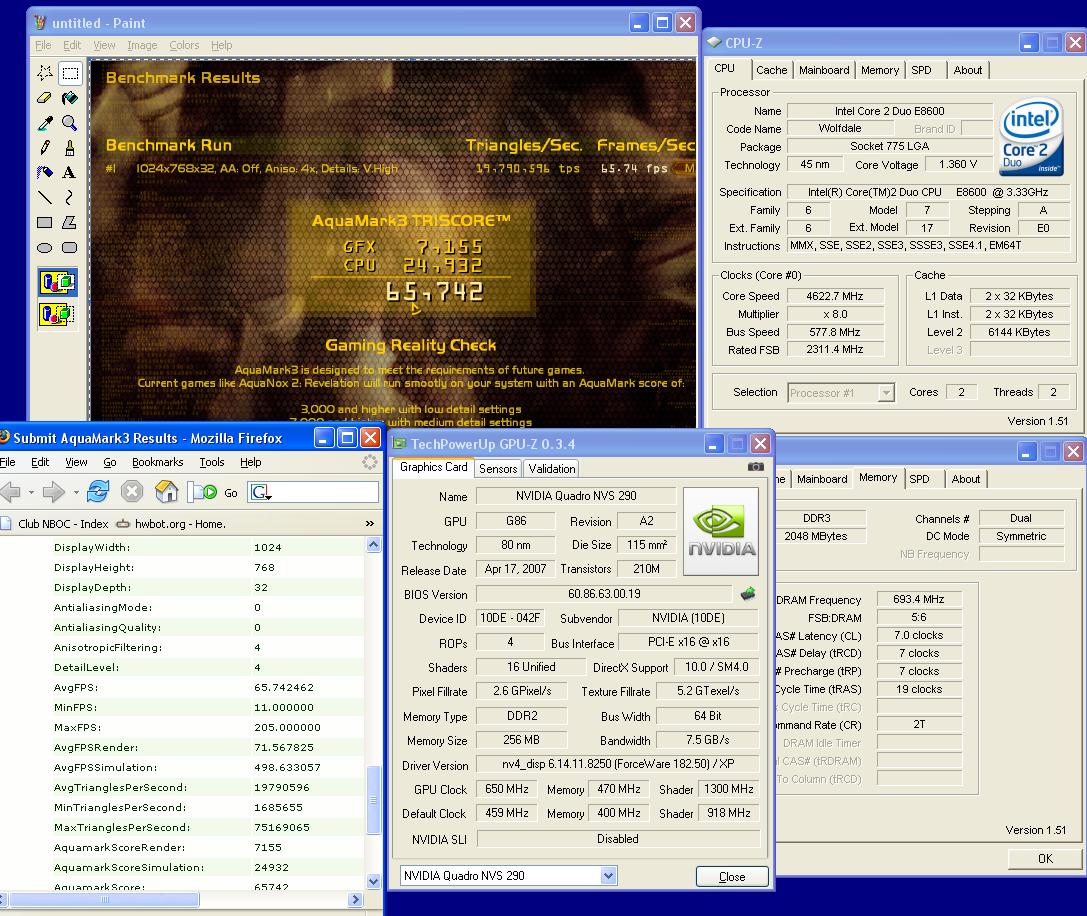Open the Club NBOC - Index bookmark
The width and height of the screenshot is (1087, 916).
(55, 524)
